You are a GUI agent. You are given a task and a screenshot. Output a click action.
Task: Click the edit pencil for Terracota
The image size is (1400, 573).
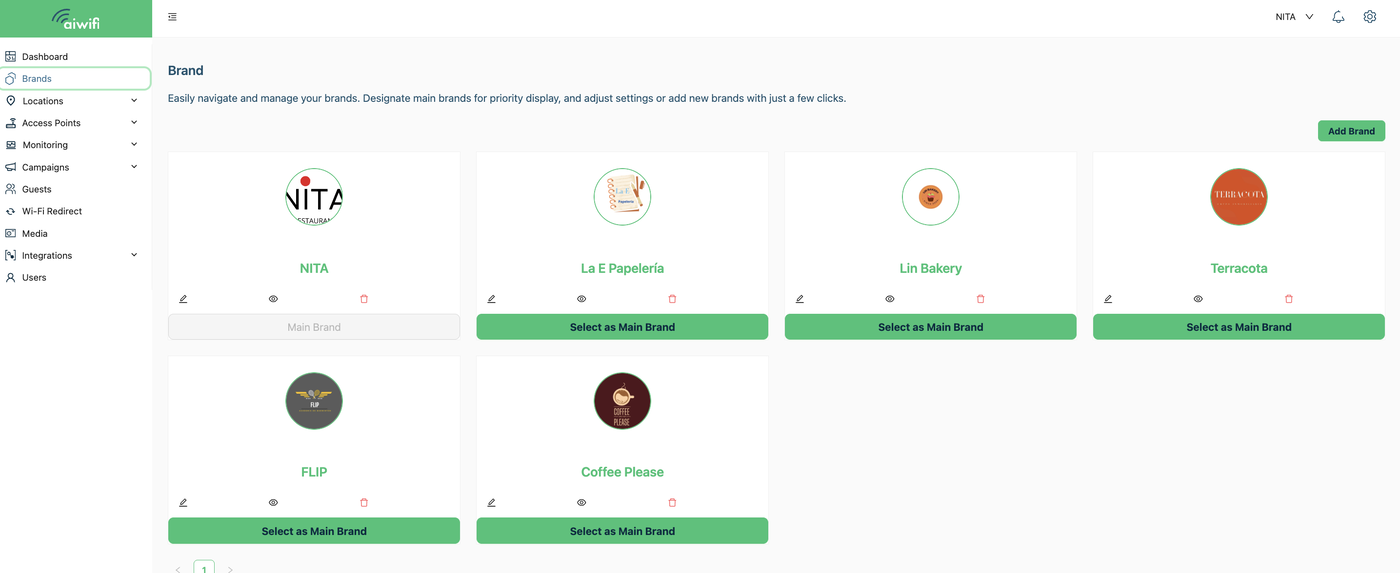[x=1108, y=299]
